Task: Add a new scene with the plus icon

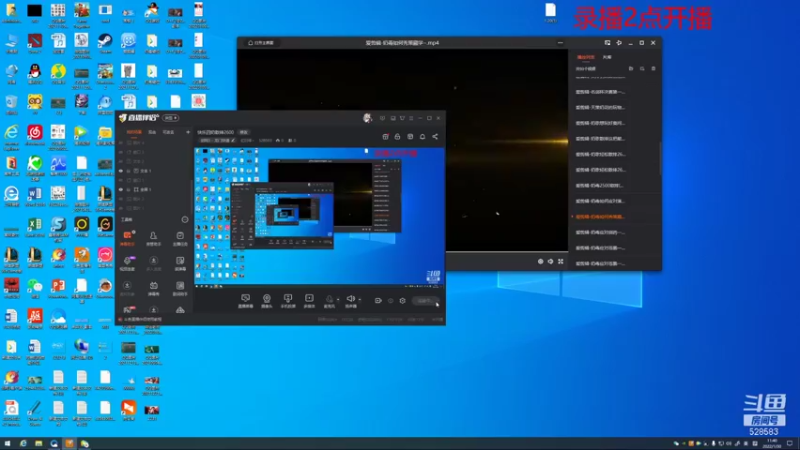Action: (x=188, y=132)
